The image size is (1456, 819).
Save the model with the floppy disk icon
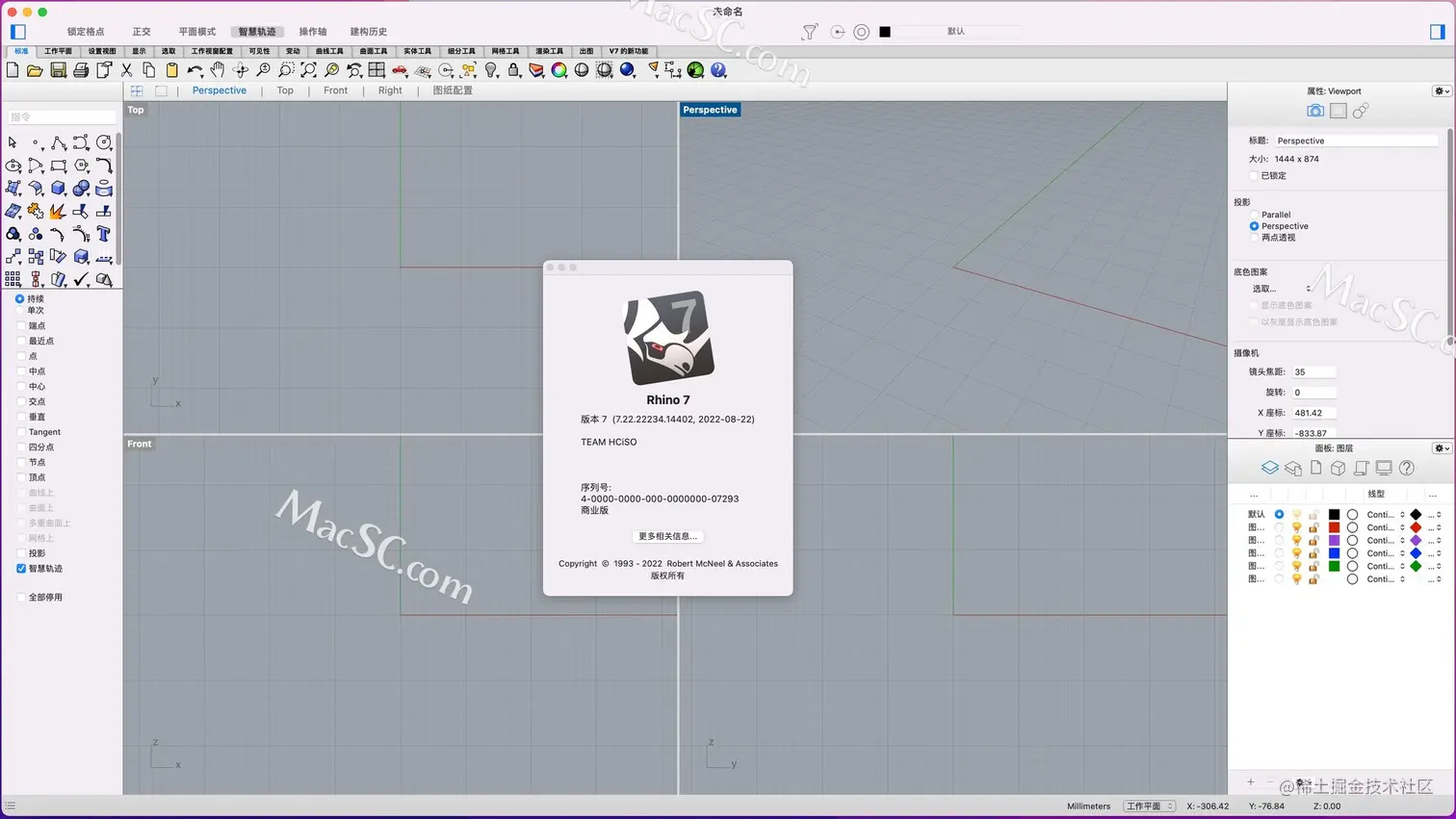point(58,70)
